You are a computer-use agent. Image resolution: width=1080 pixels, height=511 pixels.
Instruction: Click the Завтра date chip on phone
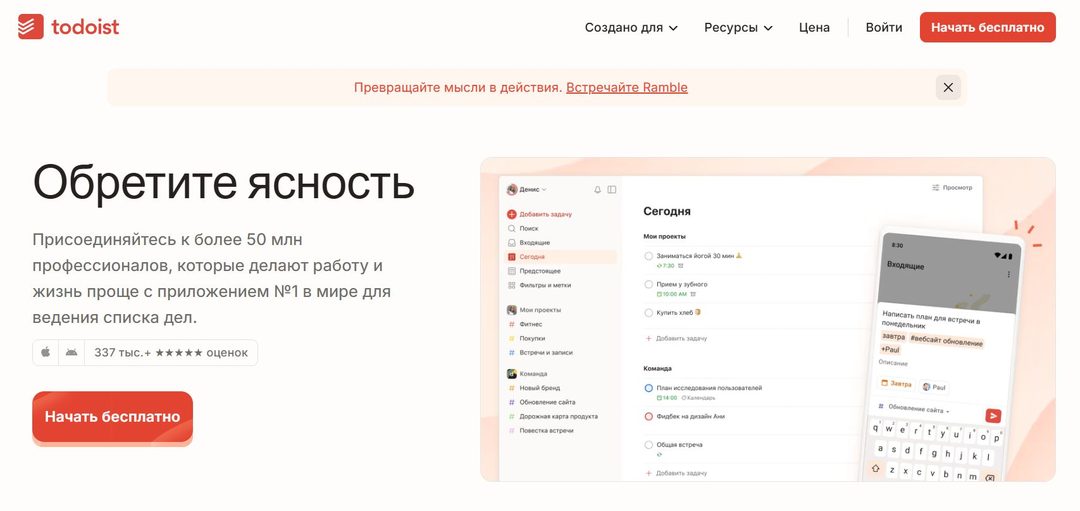coord(897,384)
